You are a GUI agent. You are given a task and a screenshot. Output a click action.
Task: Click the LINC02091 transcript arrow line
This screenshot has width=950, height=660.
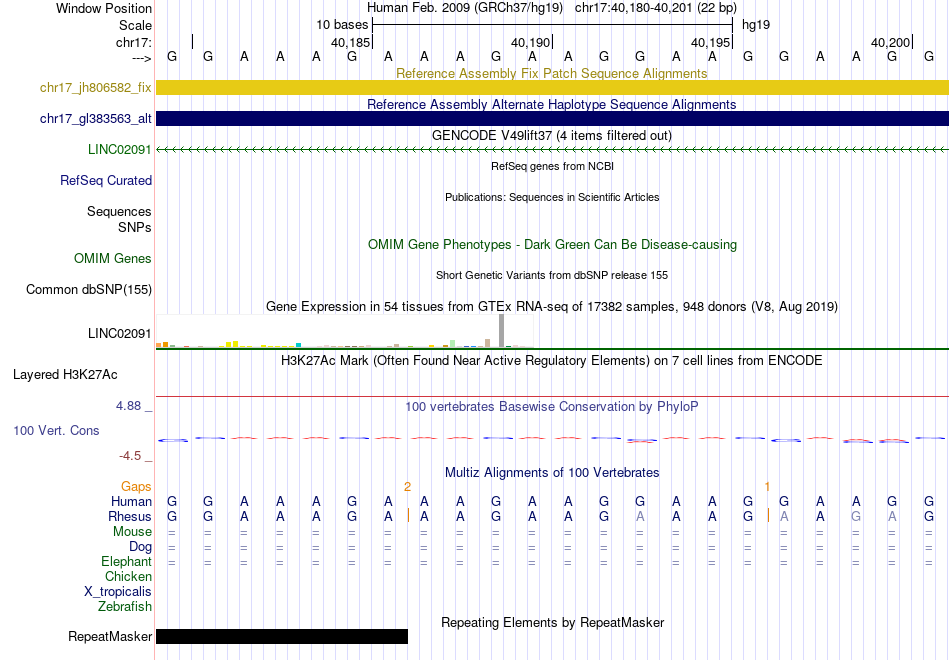[553, 149]
